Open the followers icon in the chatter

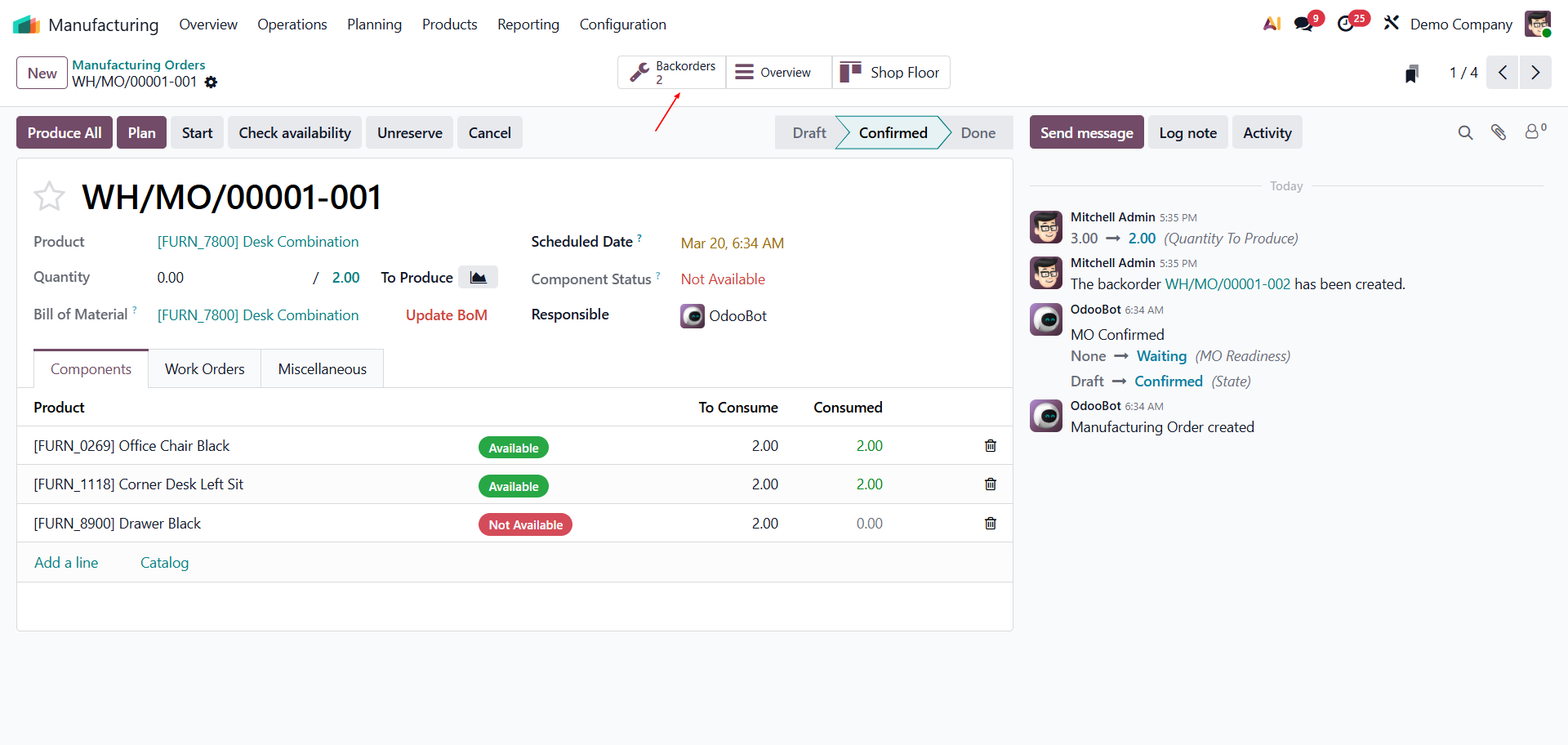tap(1535, 132)
